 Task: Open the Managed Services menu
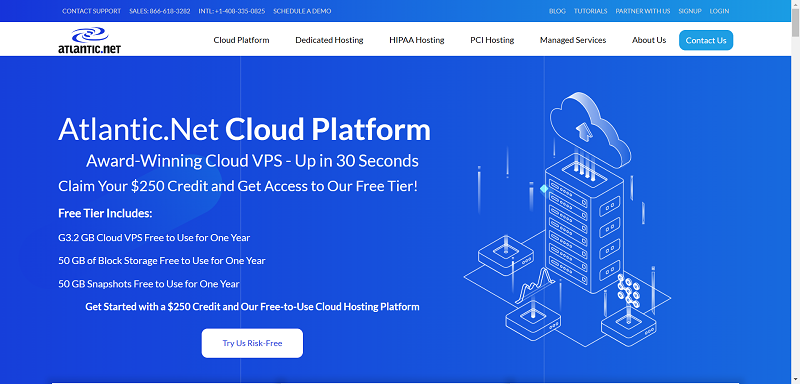point(573,40)
